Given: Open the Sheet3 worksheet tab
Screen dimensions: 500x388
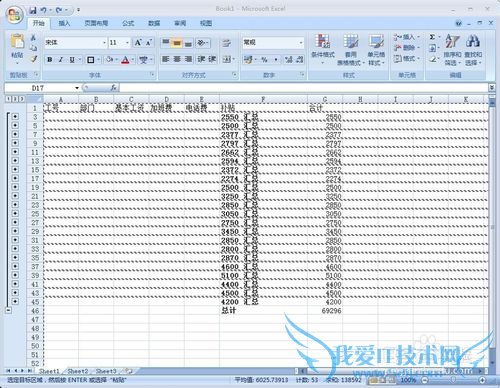Looking at the screenshot, I should 106,371.
